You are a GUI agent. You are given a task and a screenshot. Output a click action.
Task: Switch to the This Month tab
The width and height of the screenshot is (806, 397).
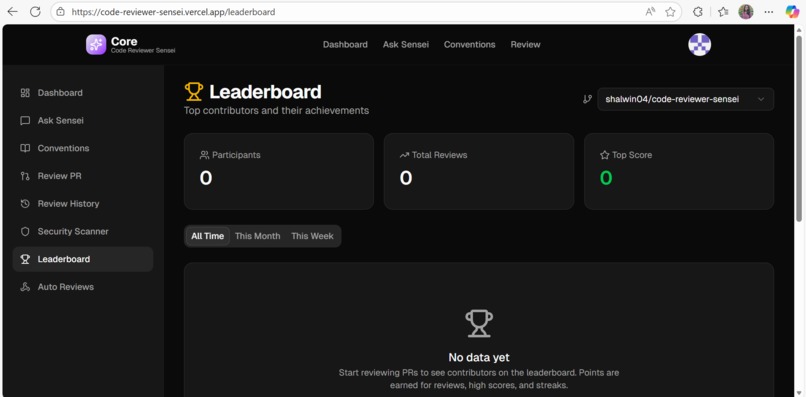258,236
